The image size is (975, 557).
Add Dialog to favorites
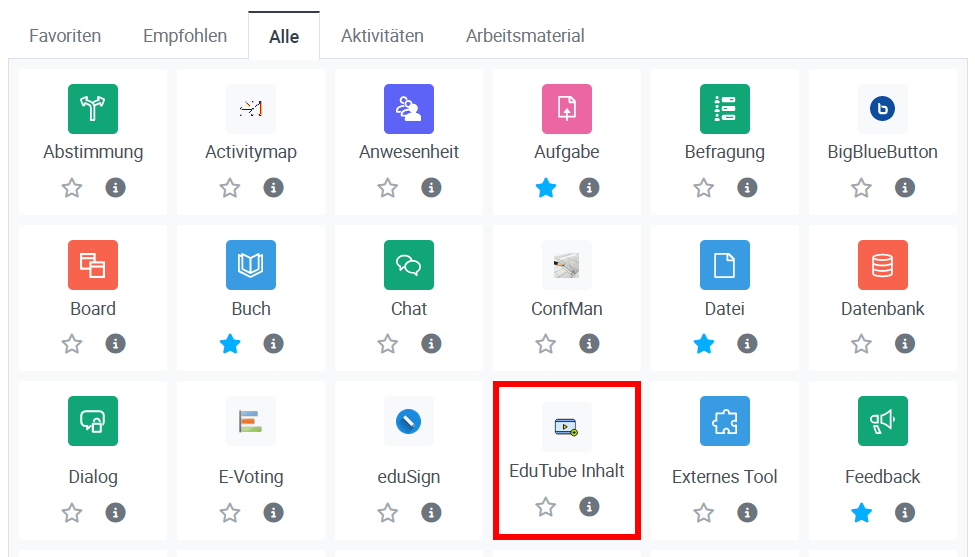(x=72, y=512)
